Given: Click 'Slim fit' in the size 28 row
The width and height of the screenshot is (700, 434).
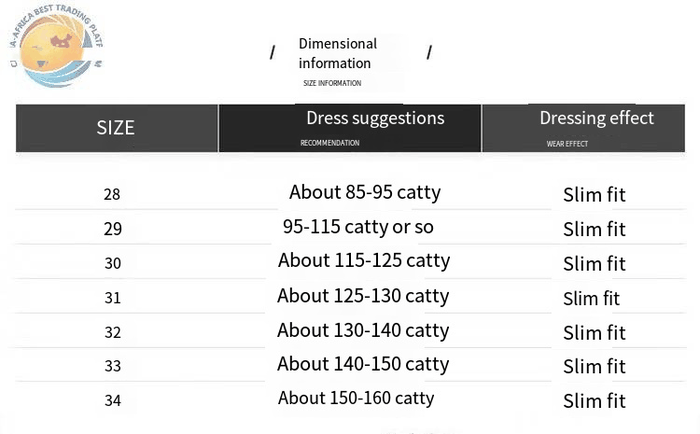Looking at the screenshot, I should tap(594, 195).
